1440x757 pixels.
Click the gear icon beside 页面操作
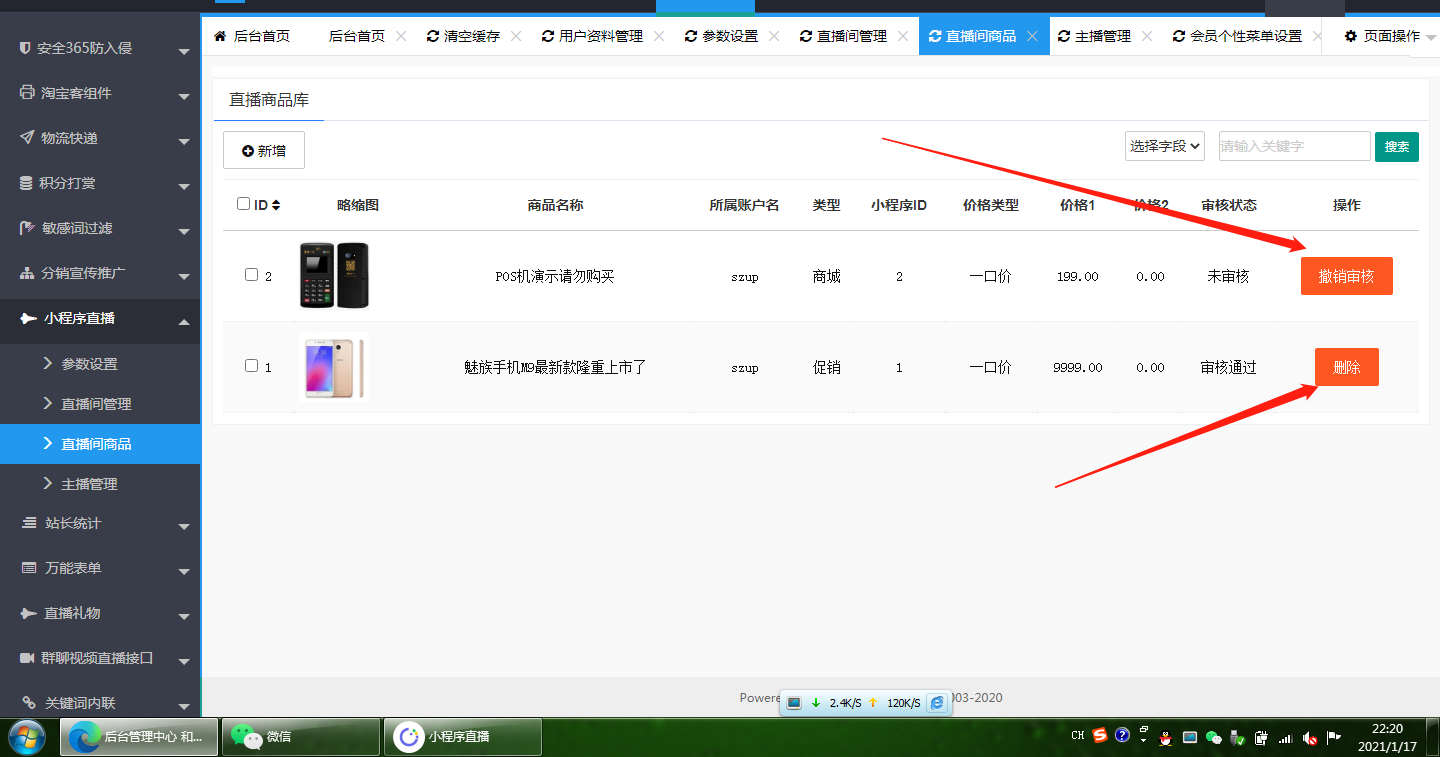point(1351,36)
